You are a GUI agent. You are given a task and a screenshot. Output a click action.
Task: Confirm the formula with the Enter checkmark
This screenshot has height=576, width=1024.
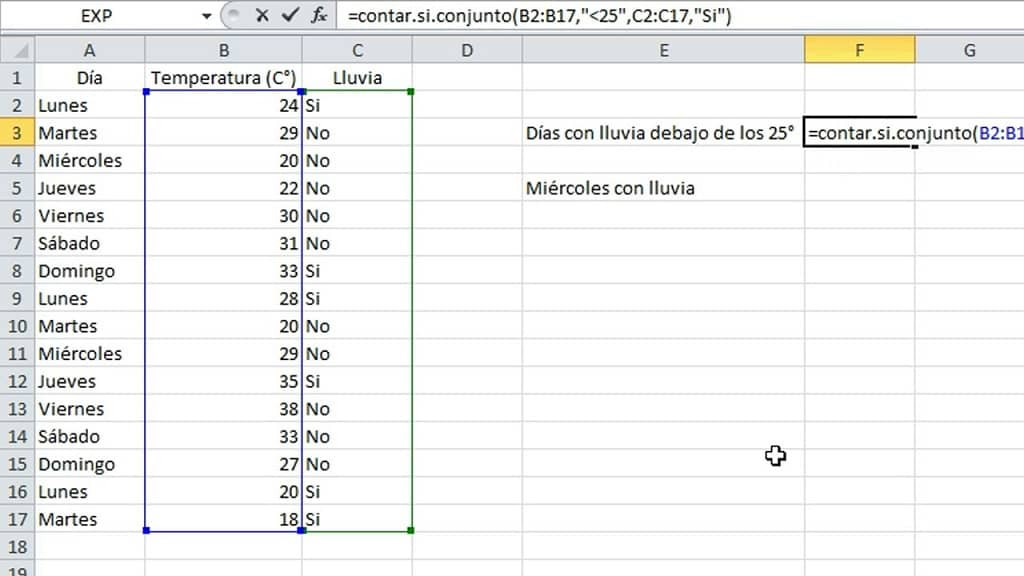290,16
